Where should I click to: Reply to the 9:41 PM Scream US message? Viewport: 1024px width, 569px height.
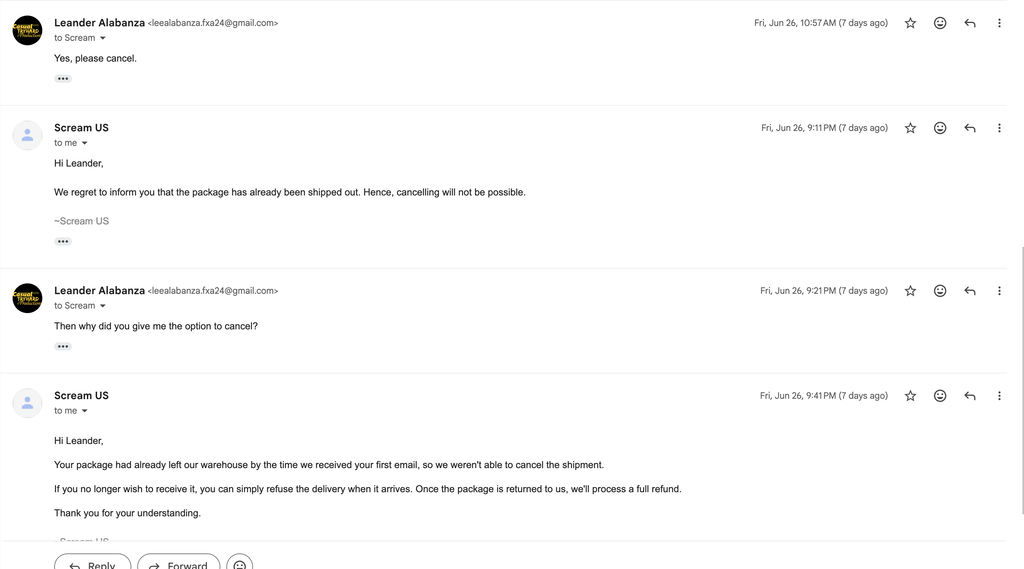tap(970, 396)
